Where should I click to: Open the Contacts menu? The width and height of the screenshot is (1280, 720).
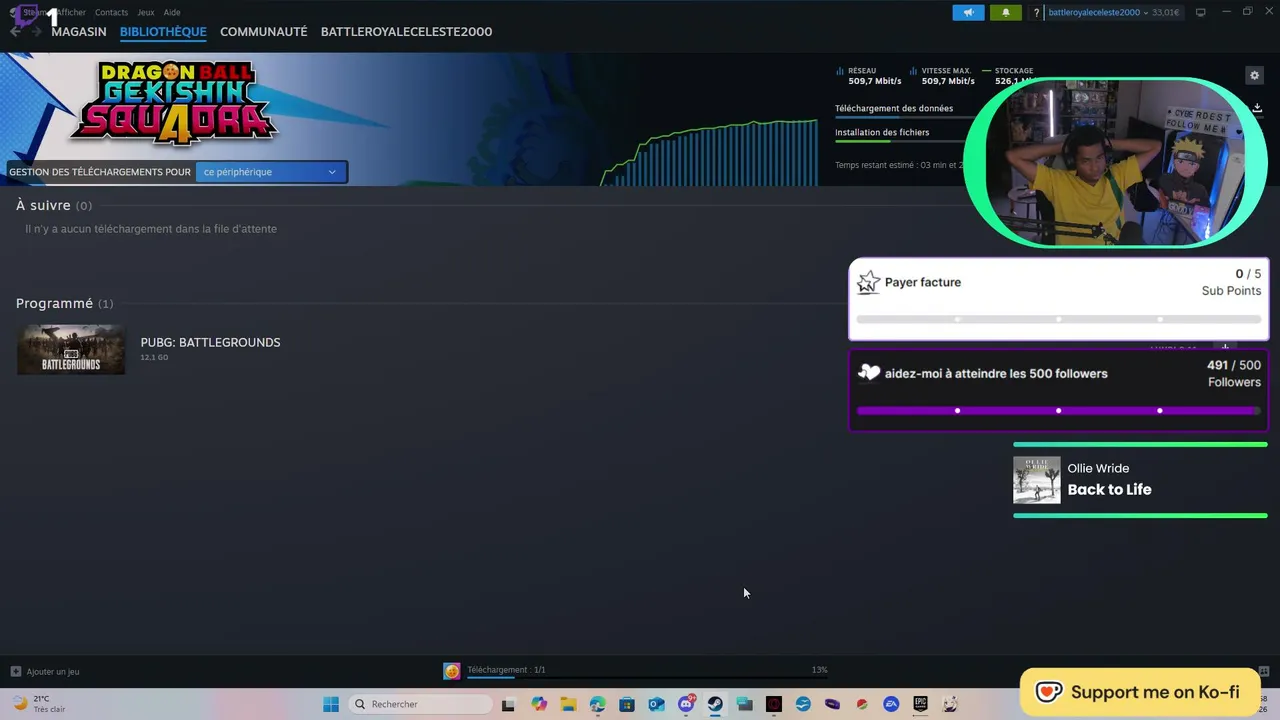coord(111,12)
